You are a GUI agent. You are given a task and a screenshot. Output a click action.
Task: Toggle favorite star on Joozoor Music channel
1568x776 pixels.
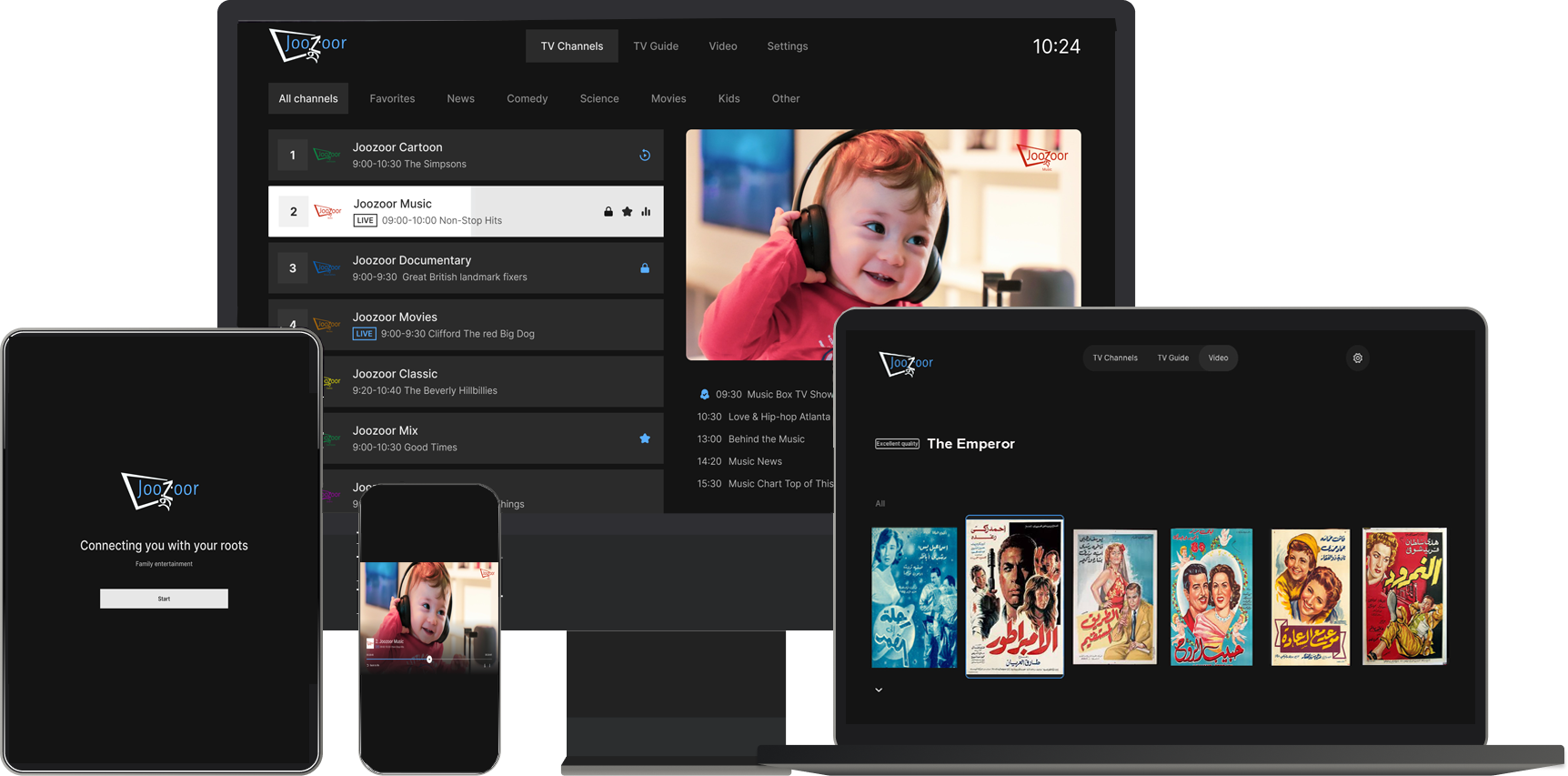(x=627, y=212)
